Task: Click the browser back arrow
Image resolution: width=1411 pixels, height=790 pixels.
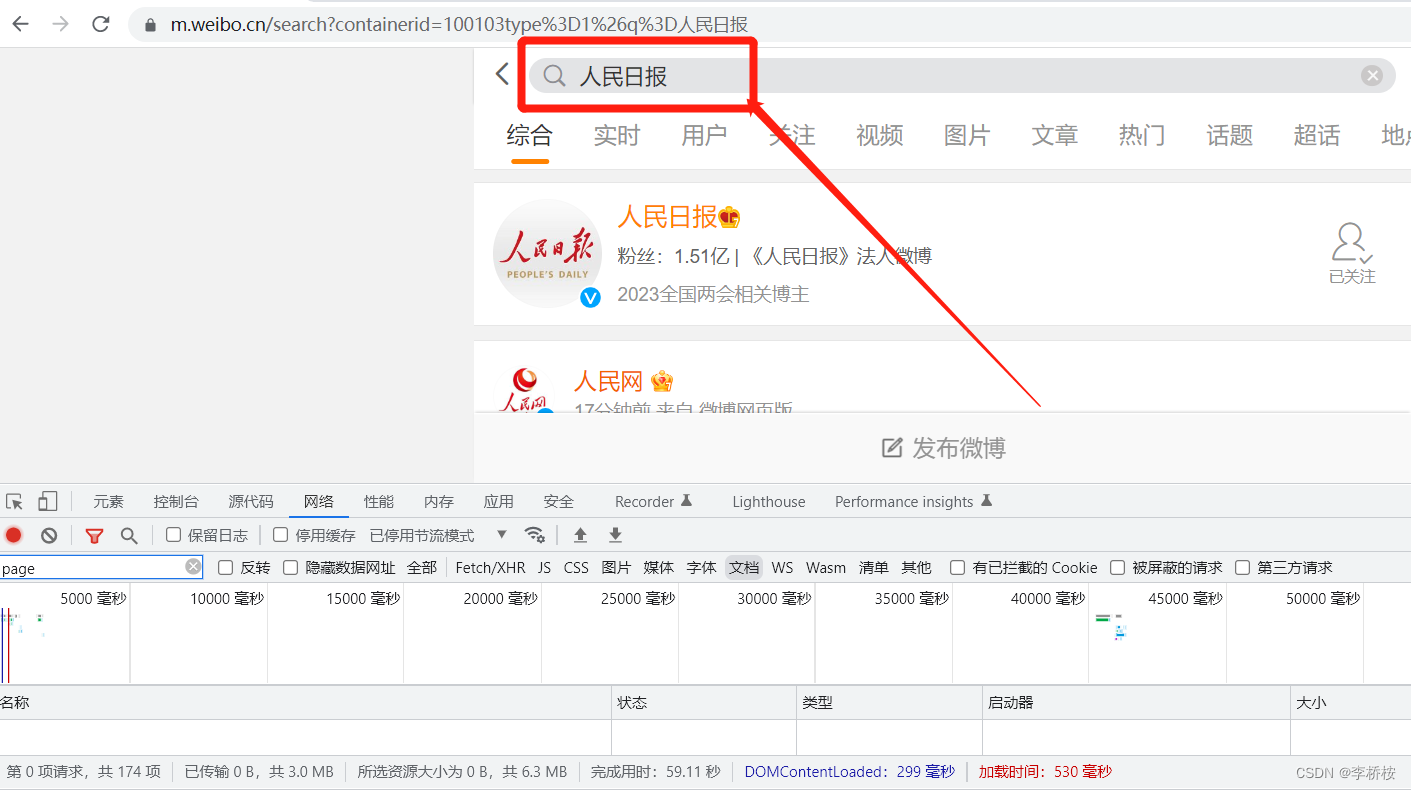Action: [x=20, y=24]
